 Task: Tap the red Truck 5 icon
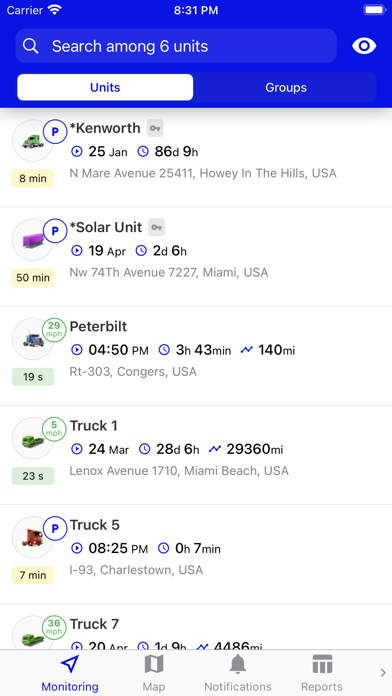pos(32,538)
